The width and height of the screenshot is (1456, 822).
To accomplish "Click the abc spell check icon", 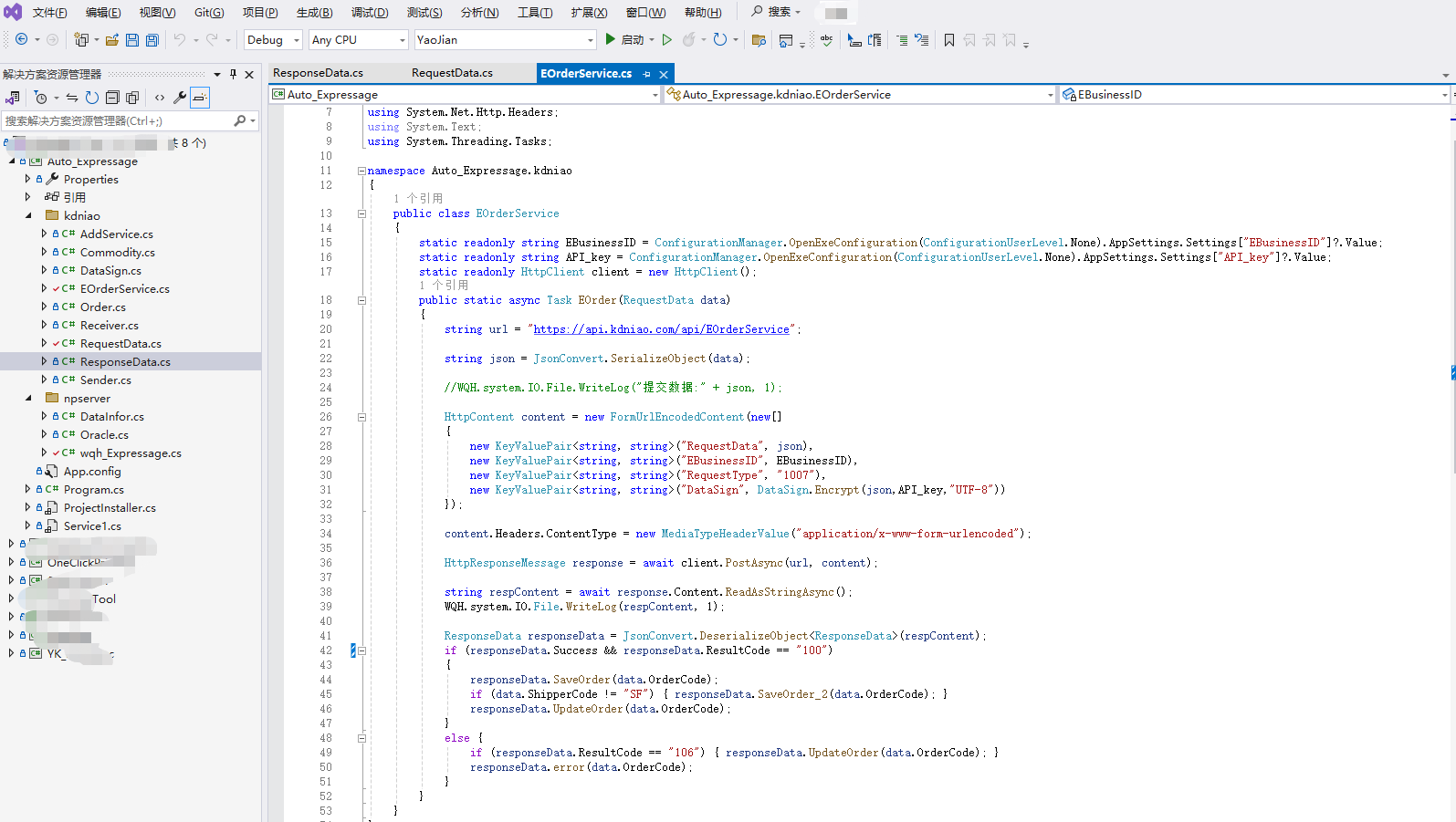I will pos(826,40).
